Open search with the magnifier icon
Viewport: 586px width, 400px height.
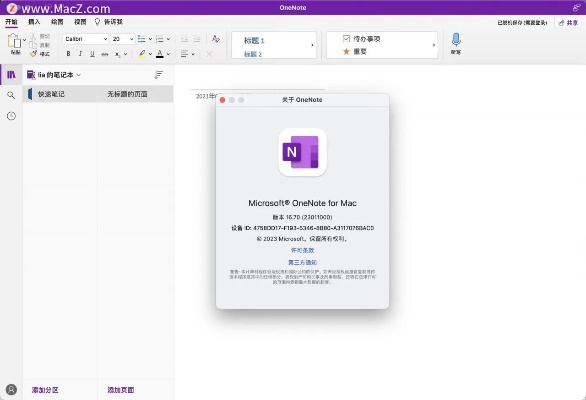(x=11, y=95)
